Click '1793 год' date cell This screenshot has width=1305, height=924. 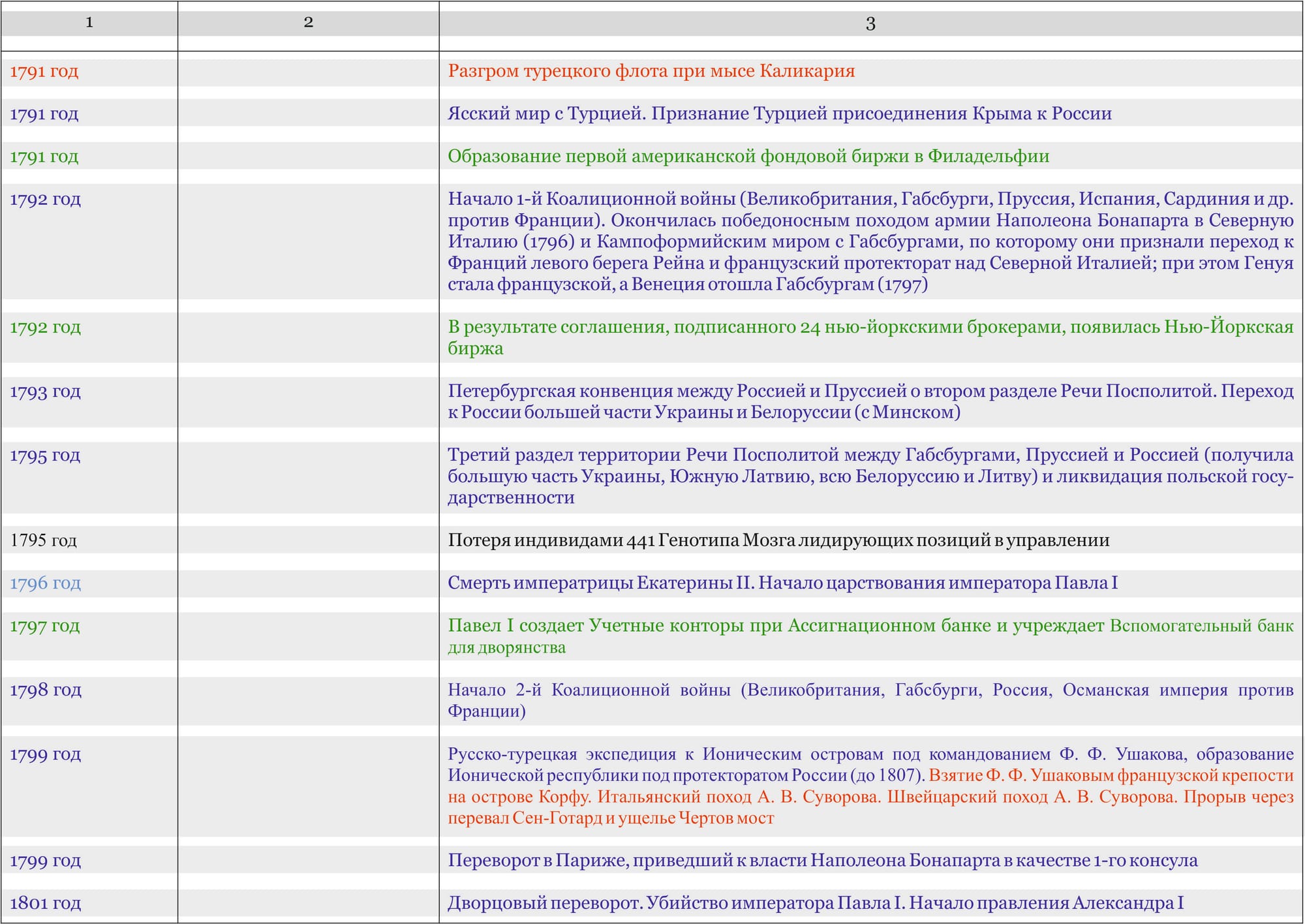click(x=46, y=392)
